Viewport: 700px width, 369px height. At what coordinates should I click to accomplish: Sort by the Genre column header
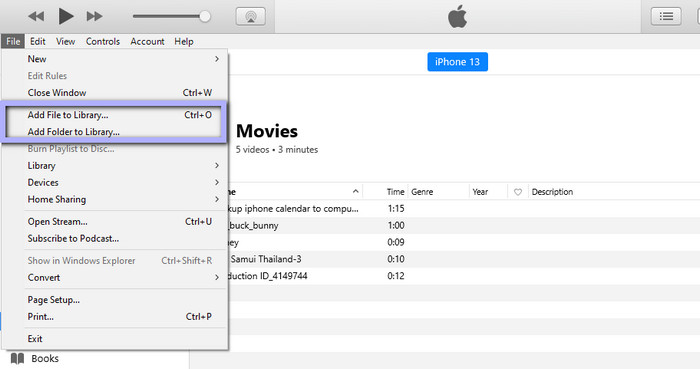pos(422,192)
